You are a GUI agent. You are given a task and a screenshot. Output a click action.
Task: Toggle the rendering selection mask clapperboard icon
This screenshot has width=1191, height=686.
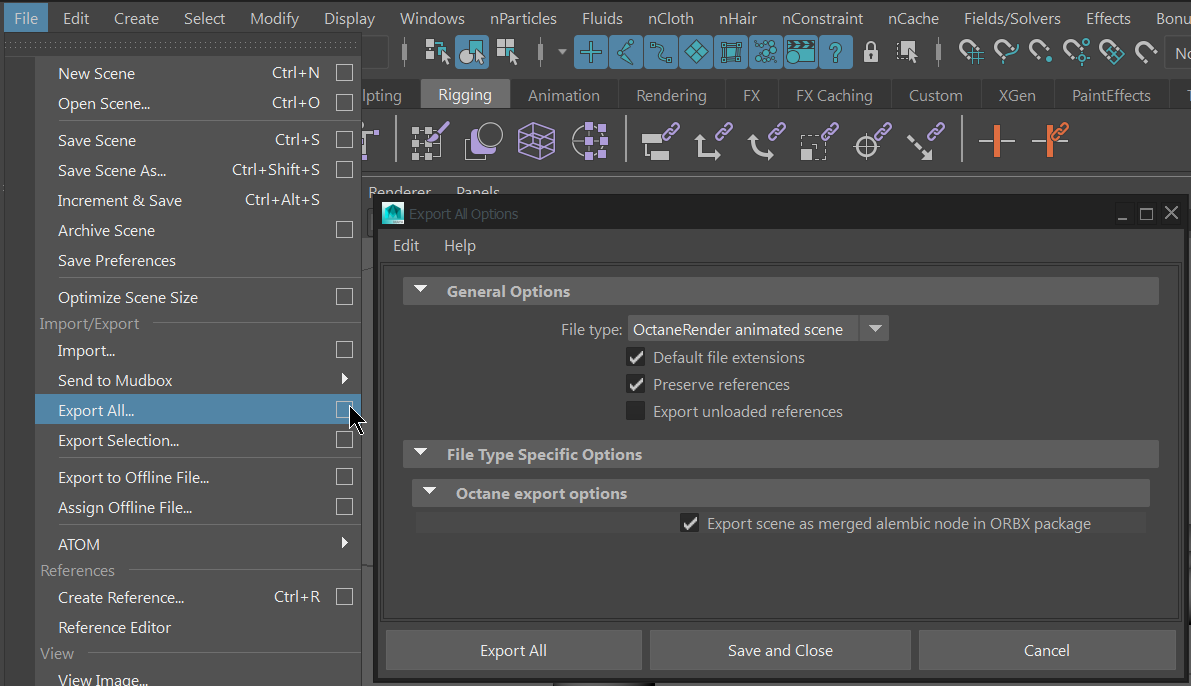click(x=801, y=52)
